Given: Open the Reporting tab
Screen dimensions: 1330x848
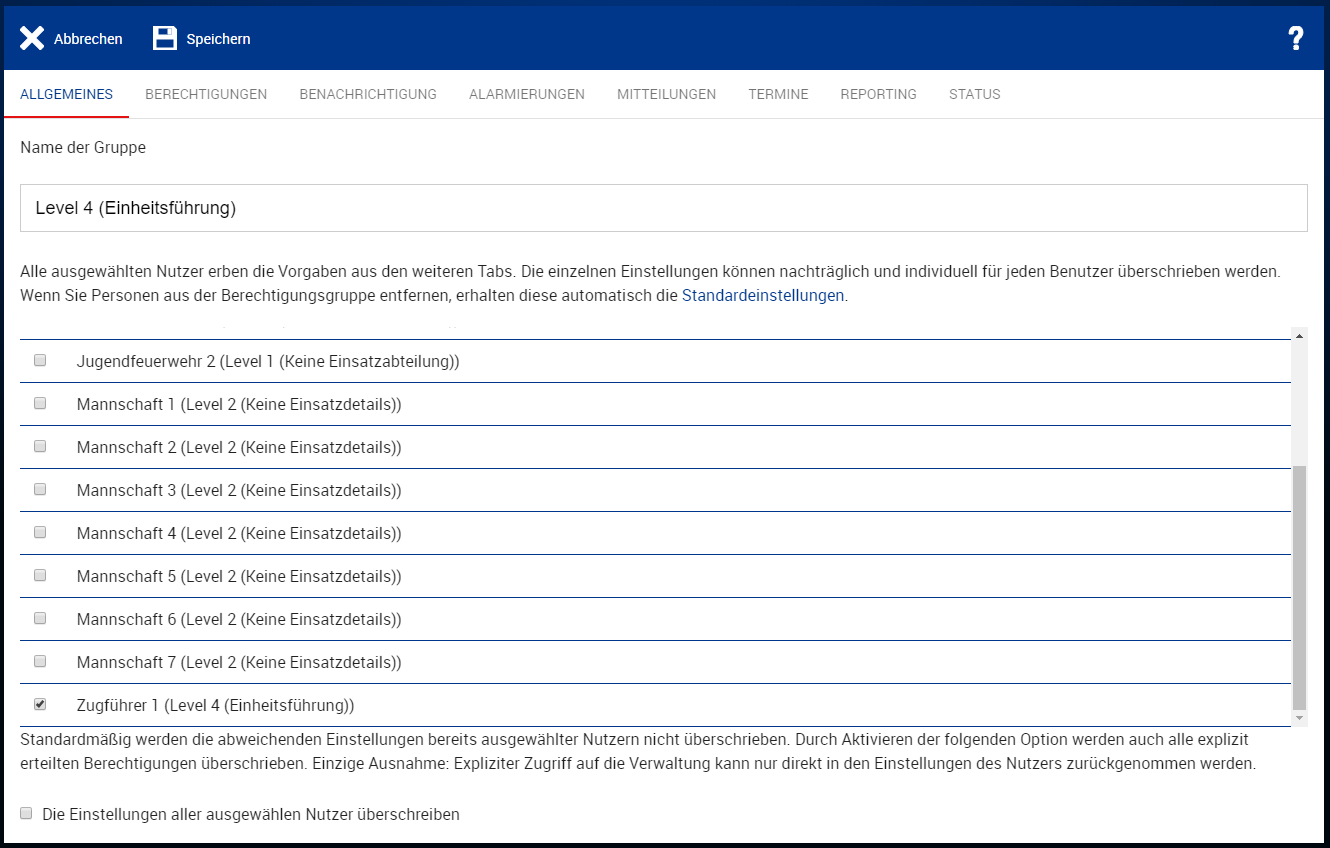Looking at the screenshot, I should pyautogui.click(x=878, y=95).
